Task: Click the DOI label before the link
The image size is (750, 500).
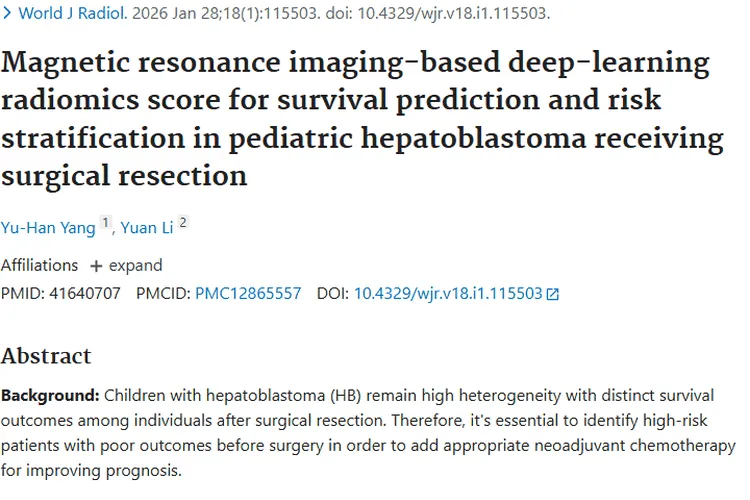Action: coord(332,294)
